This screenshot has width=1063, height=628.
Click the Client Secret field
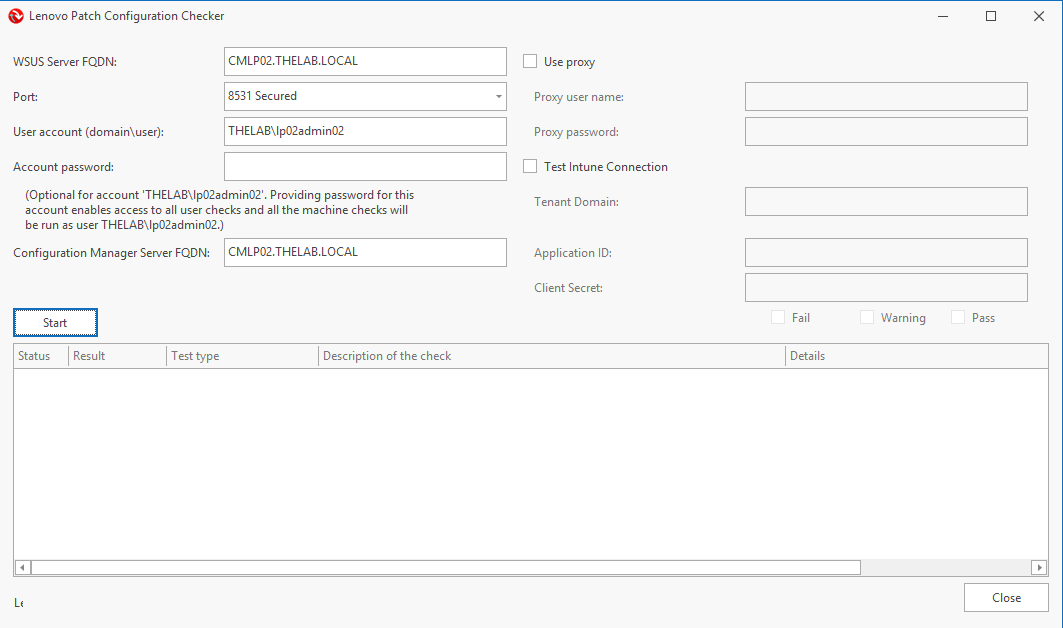886,288
